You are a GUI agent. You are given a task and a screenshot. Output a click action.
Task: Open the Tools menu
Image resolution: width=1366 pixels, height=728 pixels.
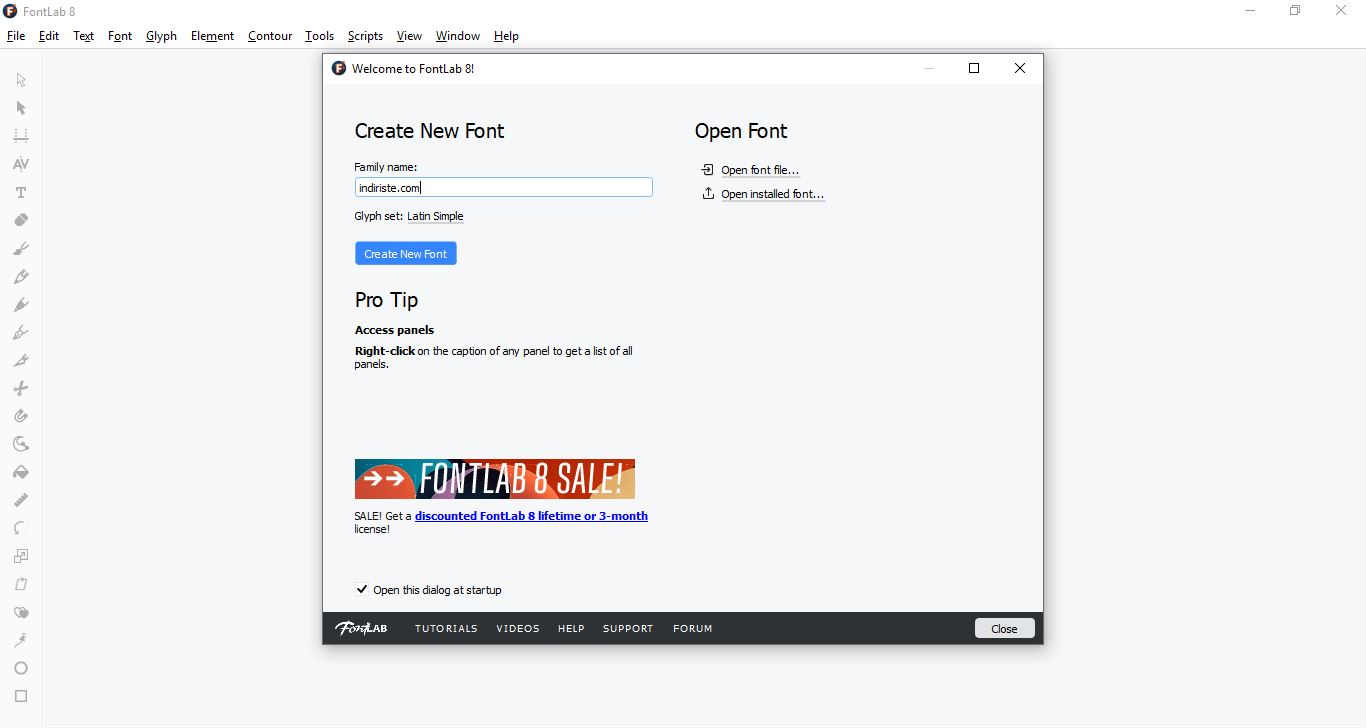tap(319, 36)
